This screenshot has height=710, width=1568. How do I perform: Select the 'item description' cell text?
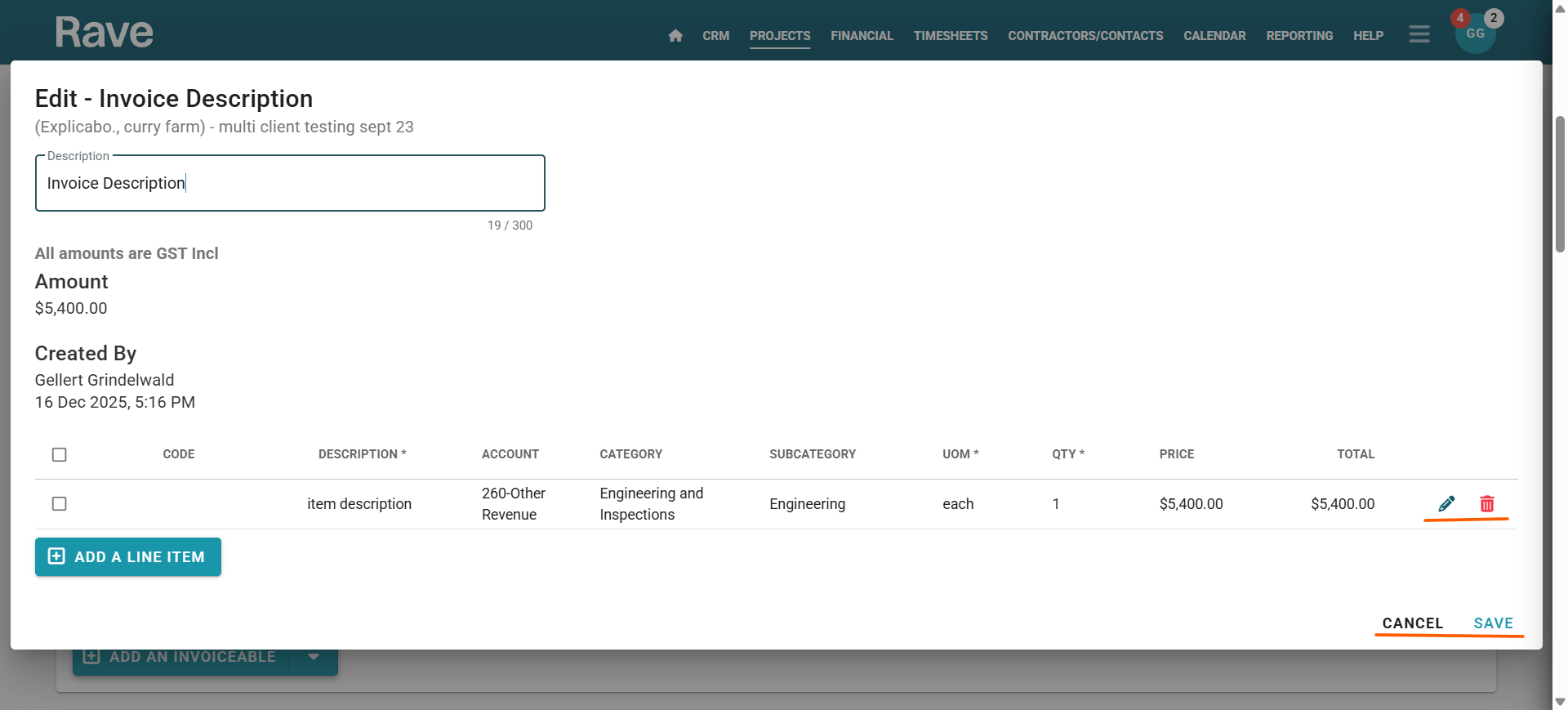coord(359,504)
